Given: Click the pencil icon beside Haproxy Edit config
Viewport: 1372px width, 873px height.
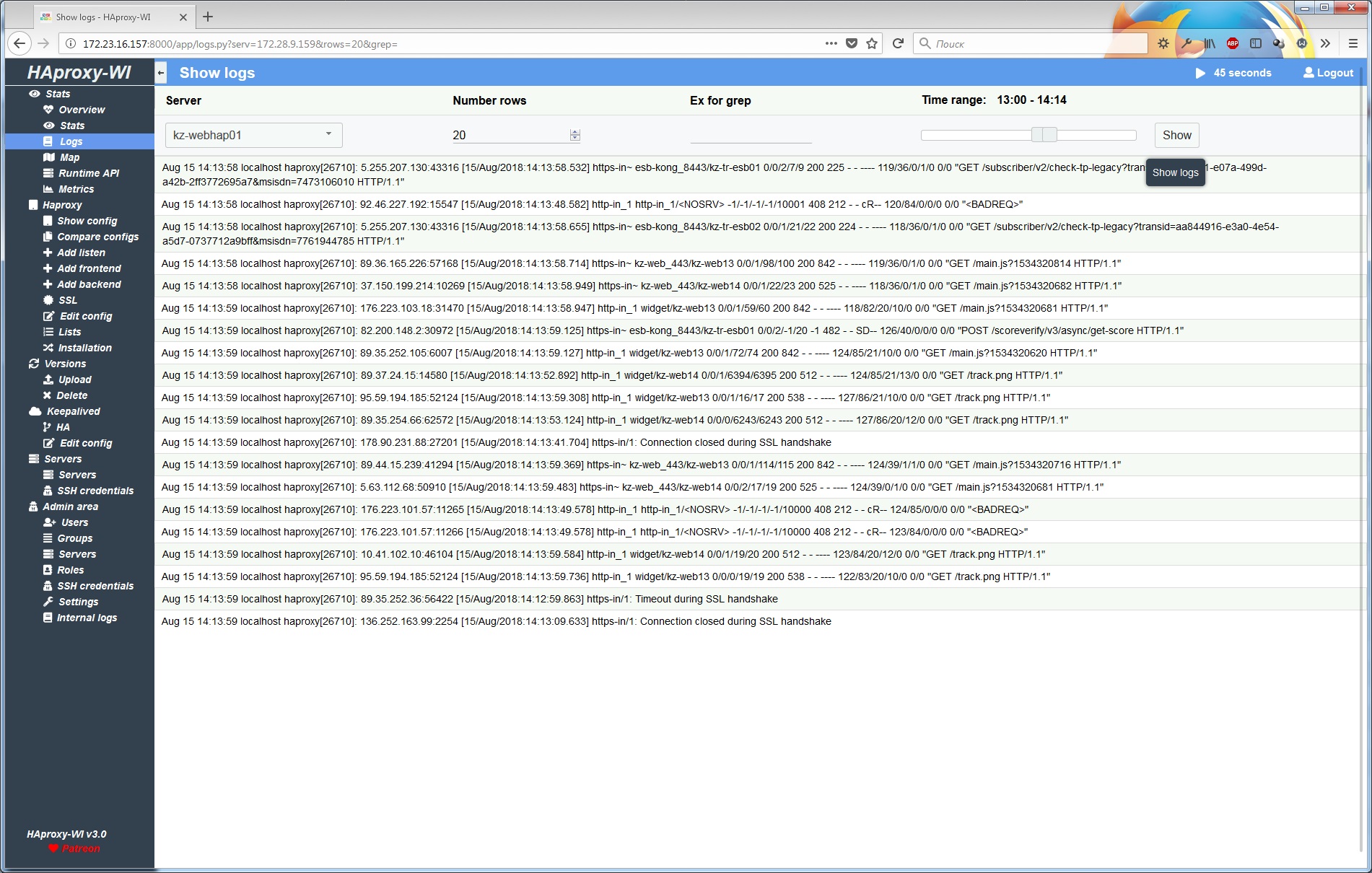Looking at the screenshot, I should coord(48,316).
